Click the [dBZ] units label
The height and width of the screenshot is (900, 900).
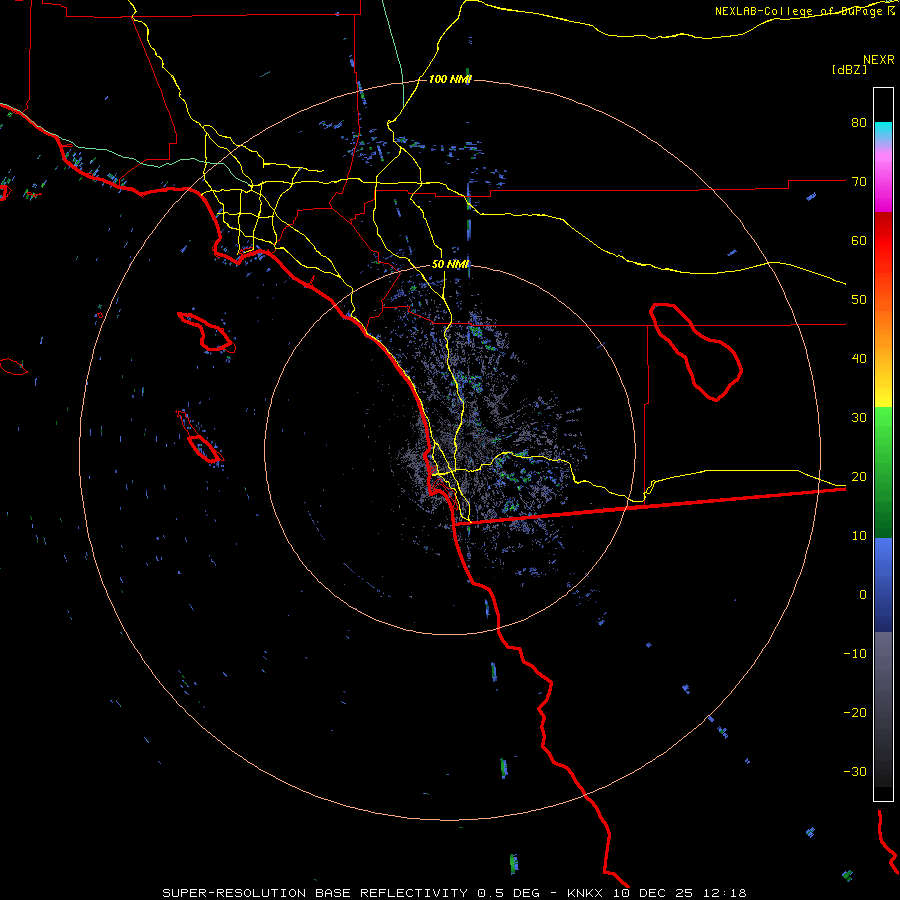(x=849, y=70)
